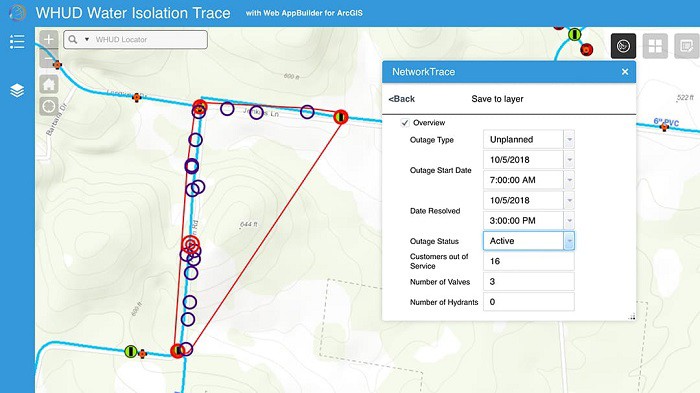Click the <Back link
This screenshot has height=393, width=700.
(x=402, y=99)
